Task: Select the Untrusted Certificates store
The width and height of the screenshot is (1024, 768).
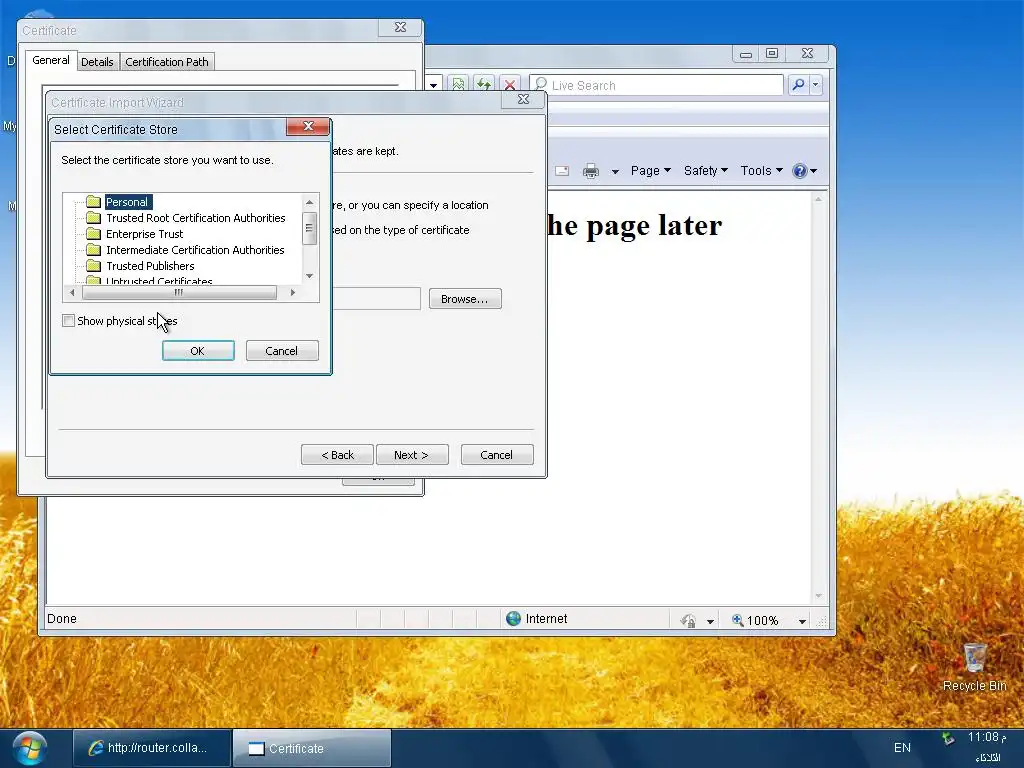Action: (x=159, y=281)
